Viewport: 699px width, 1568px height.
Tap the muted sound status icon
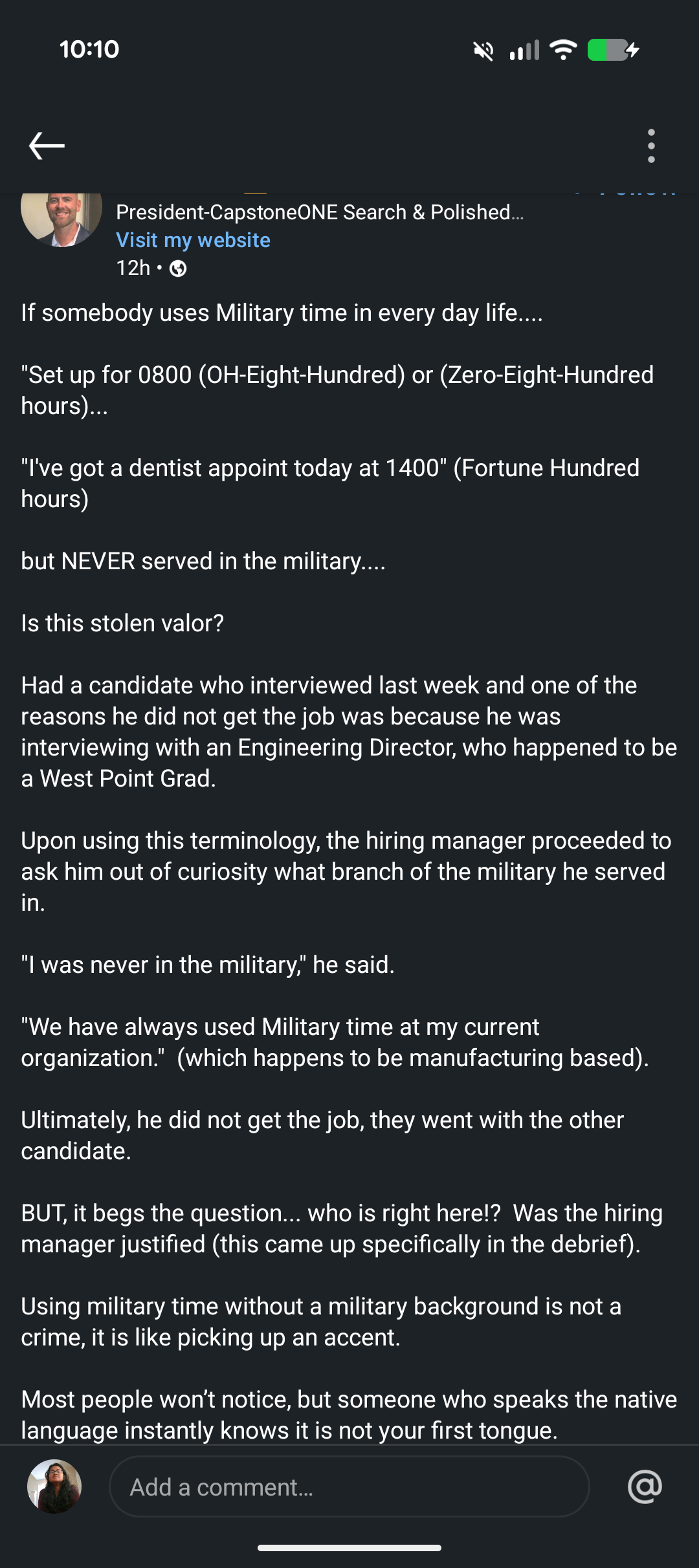tap(483, 50)
